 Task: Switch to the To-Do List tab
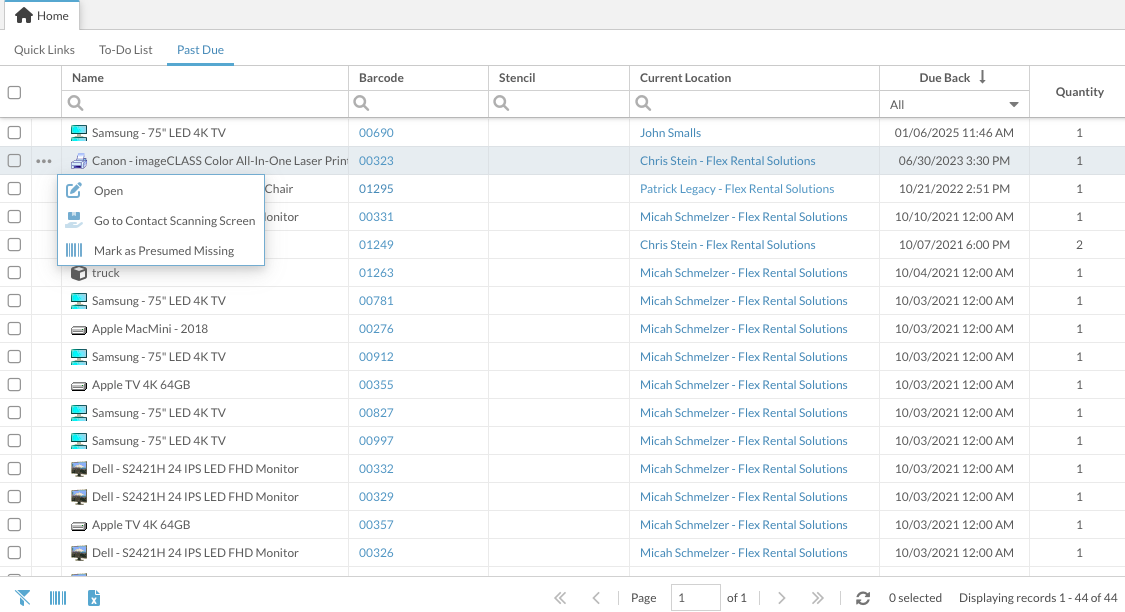[x=126, y=50]
